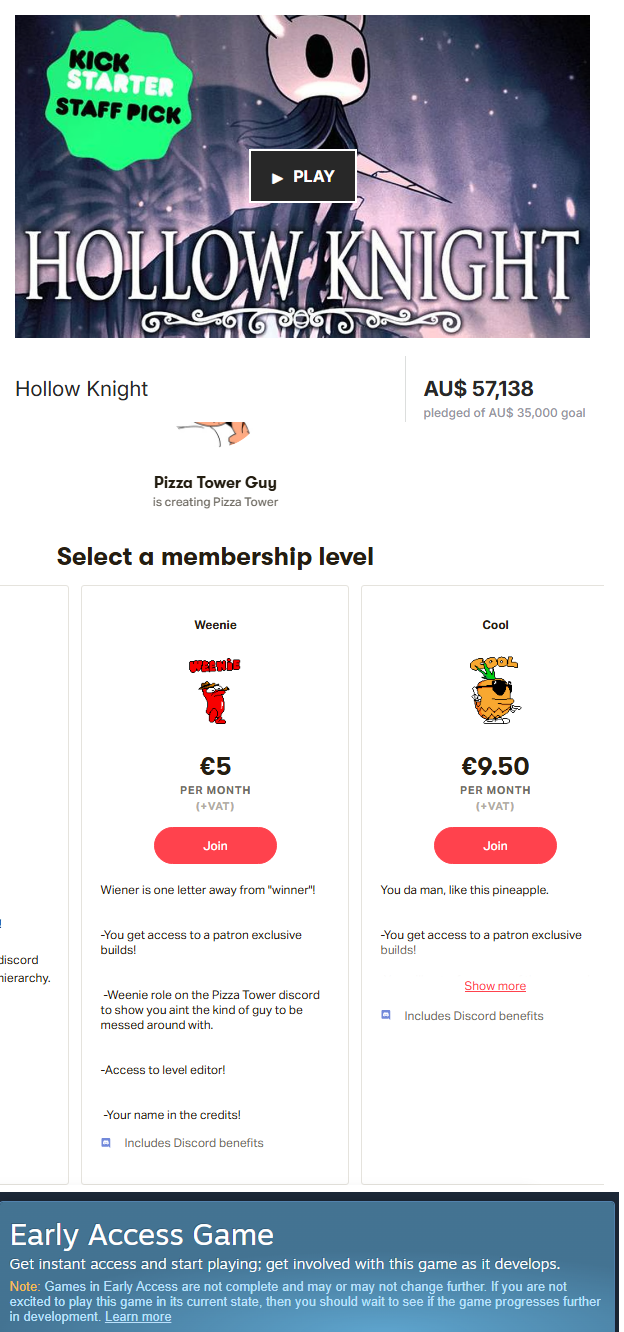Screen dimensions: 624x1332
Task: Click the ornamental flourish under title logo
Action: 302,321
